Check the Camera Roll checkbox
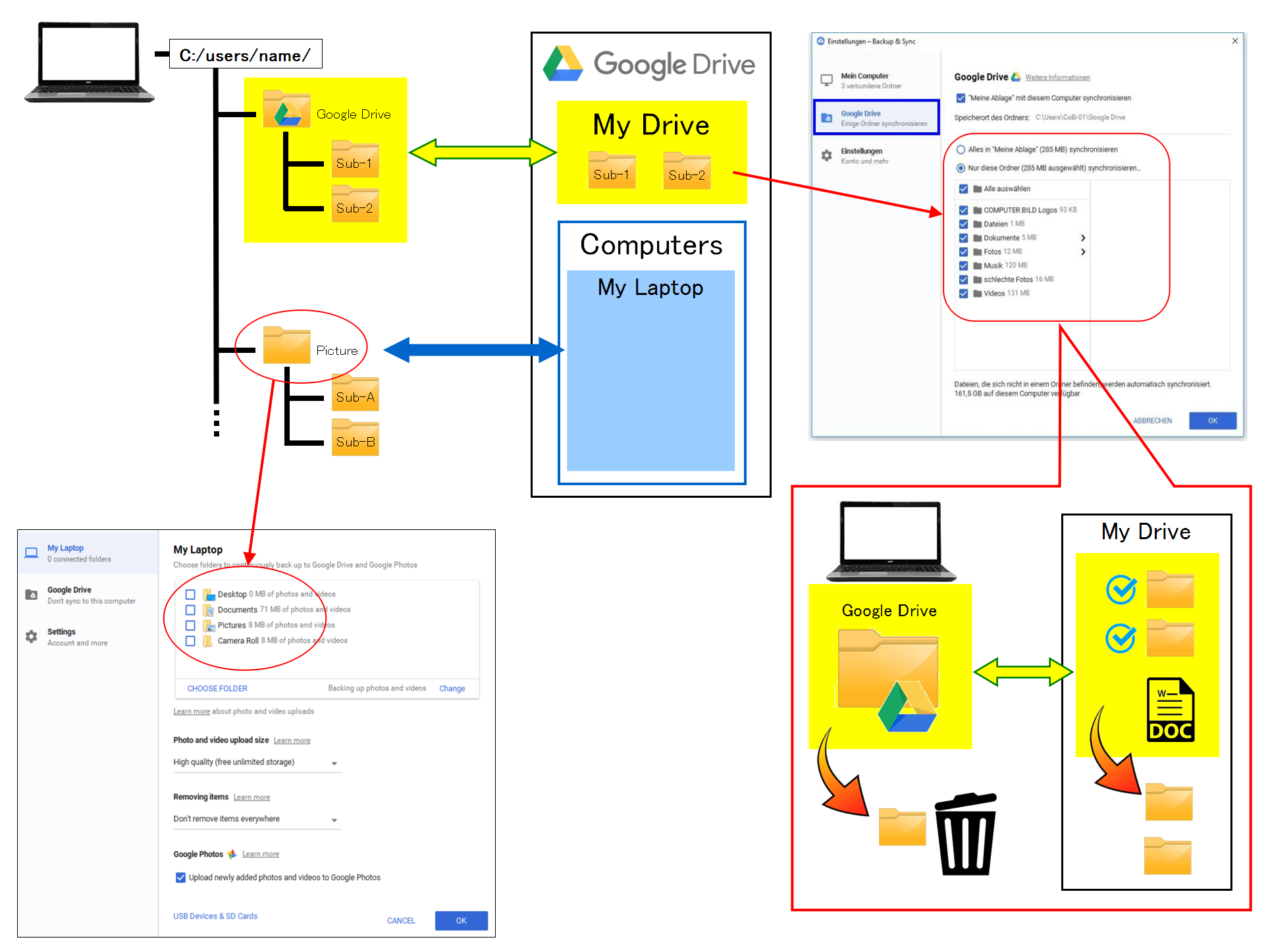 (x=190, y=641)
